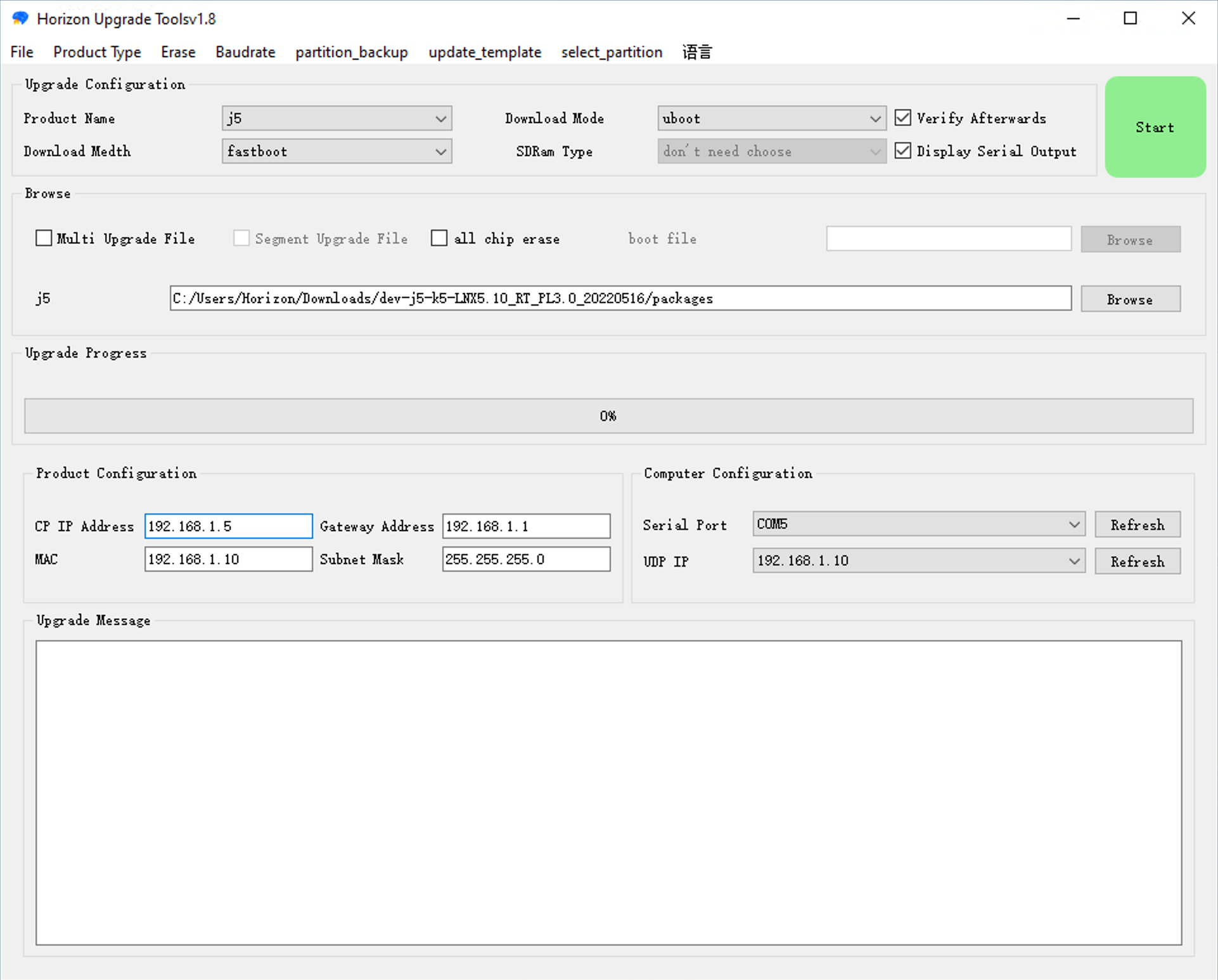Click the j5 package path input field

pyautogui.click(x=620, y=299)
